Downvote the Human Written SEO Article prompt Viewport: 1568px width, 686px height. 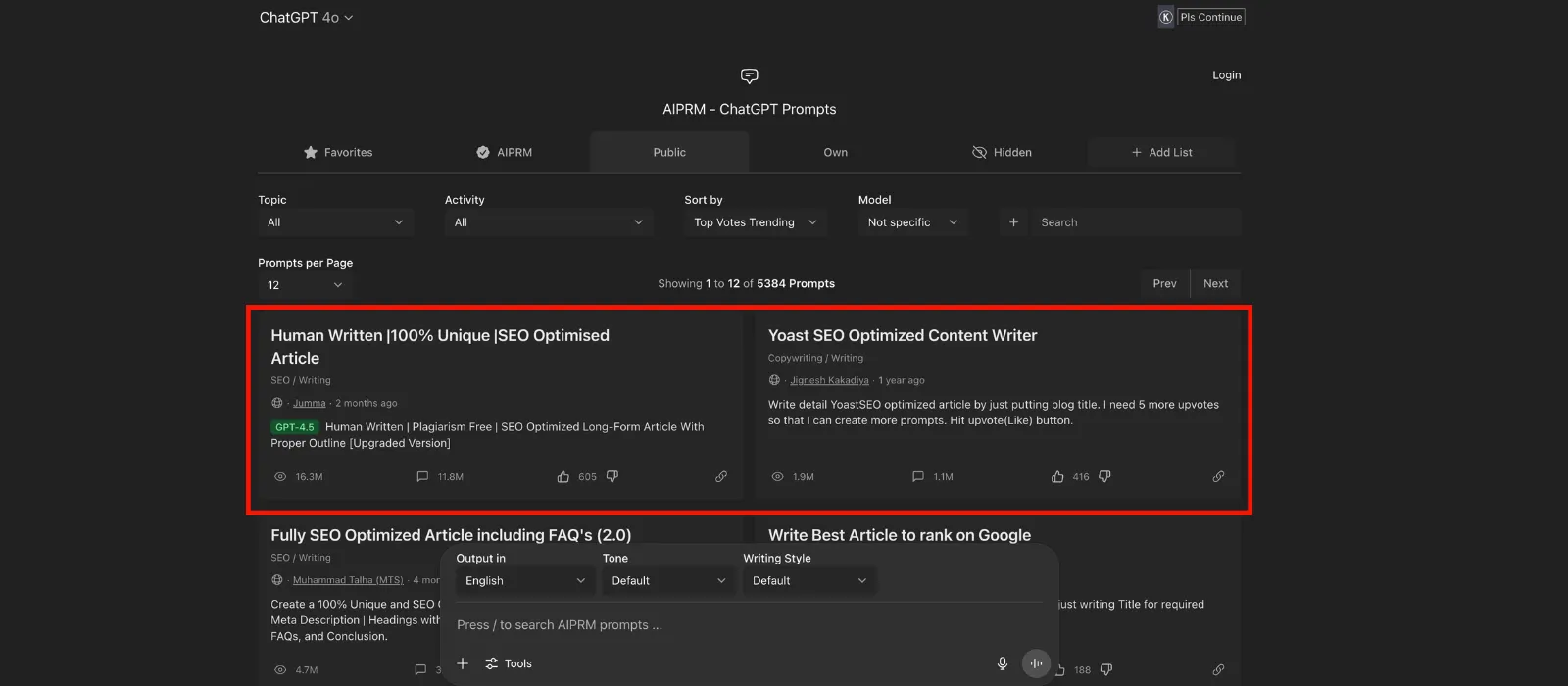(612, 477)
